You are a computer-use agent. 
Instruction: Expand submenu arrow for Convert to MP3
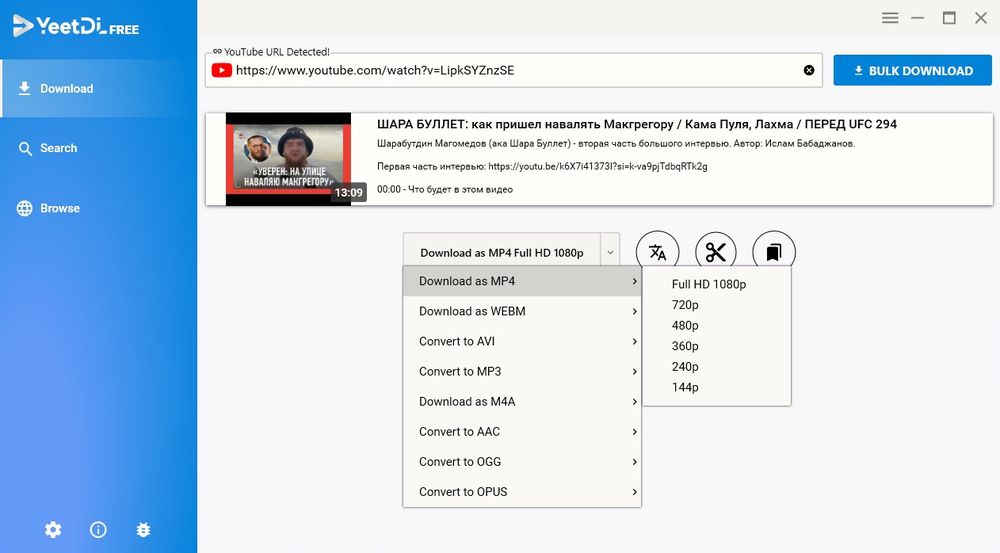click(x=634, y=371)
